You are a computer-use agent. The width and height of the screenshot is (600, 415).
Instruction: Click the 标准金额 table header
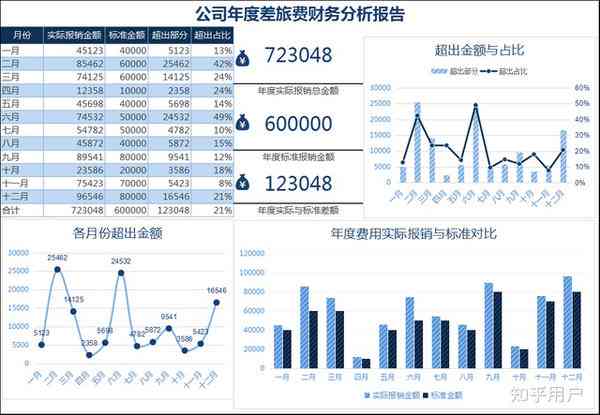tap(127, 35)
